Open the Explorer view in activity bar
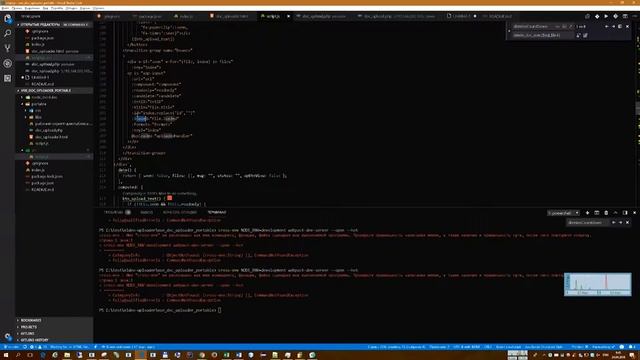640x360 pixels. click(7, 18)
